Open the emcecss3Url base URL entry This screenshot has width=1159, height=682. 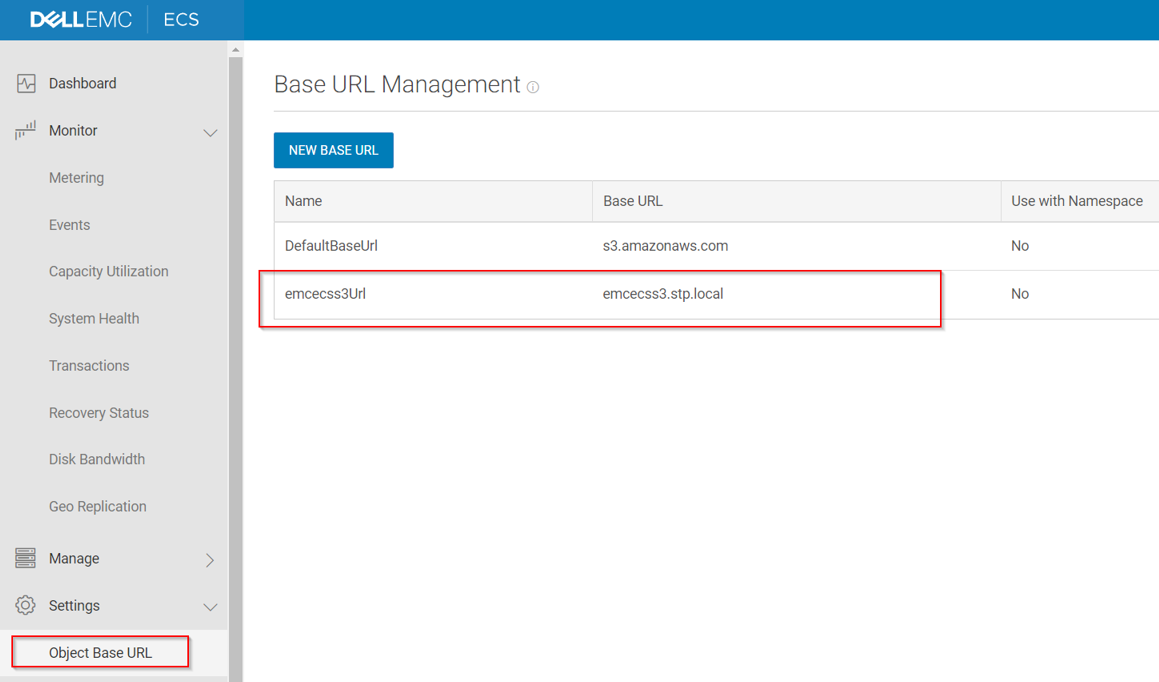click(x=325, y=294)
